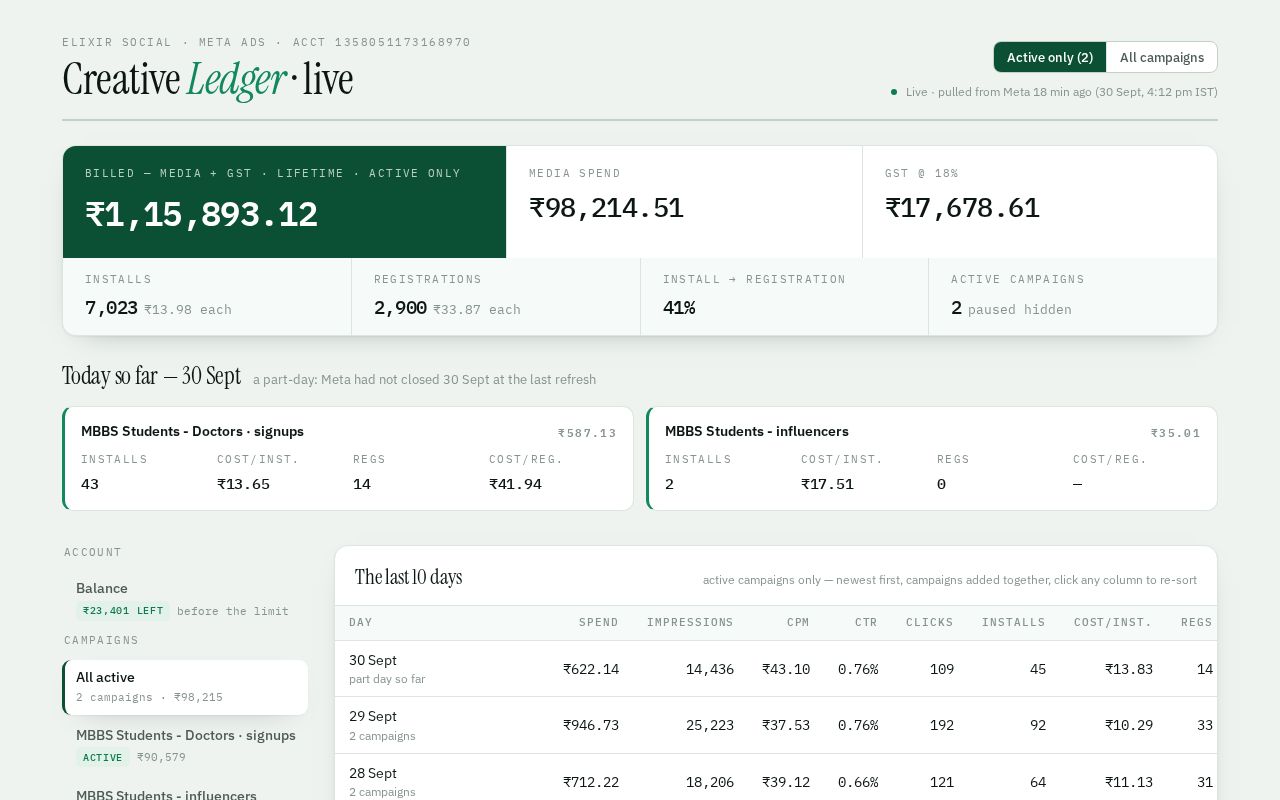Select All active in campaigns sidebar
The height and width of the screenshot is (800, 1280).
pyautogui.click(x=186, y=687)
